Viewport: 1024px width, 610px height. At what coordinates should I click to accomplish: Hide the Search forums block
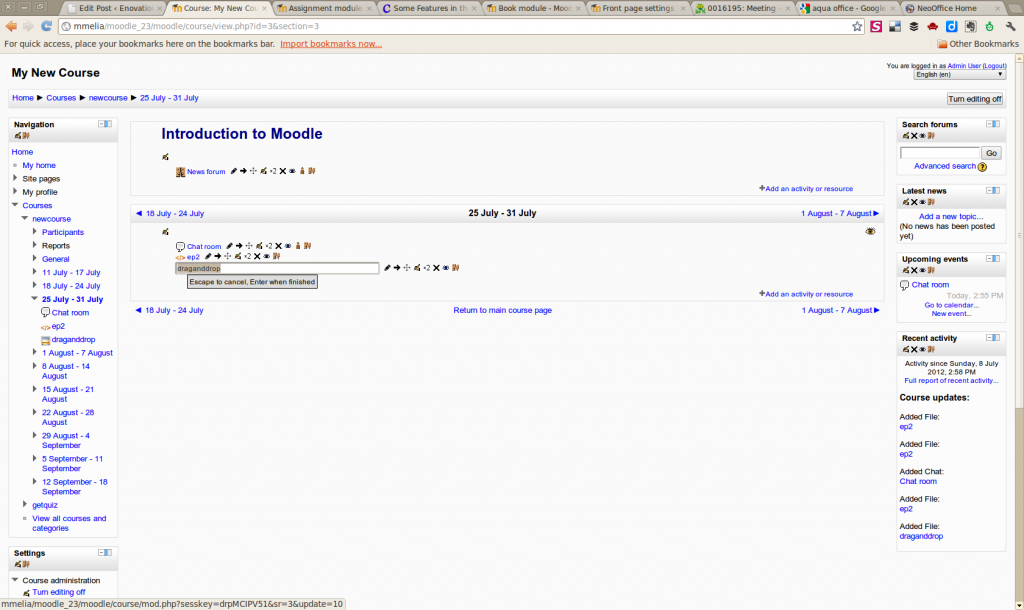(923, 136)
